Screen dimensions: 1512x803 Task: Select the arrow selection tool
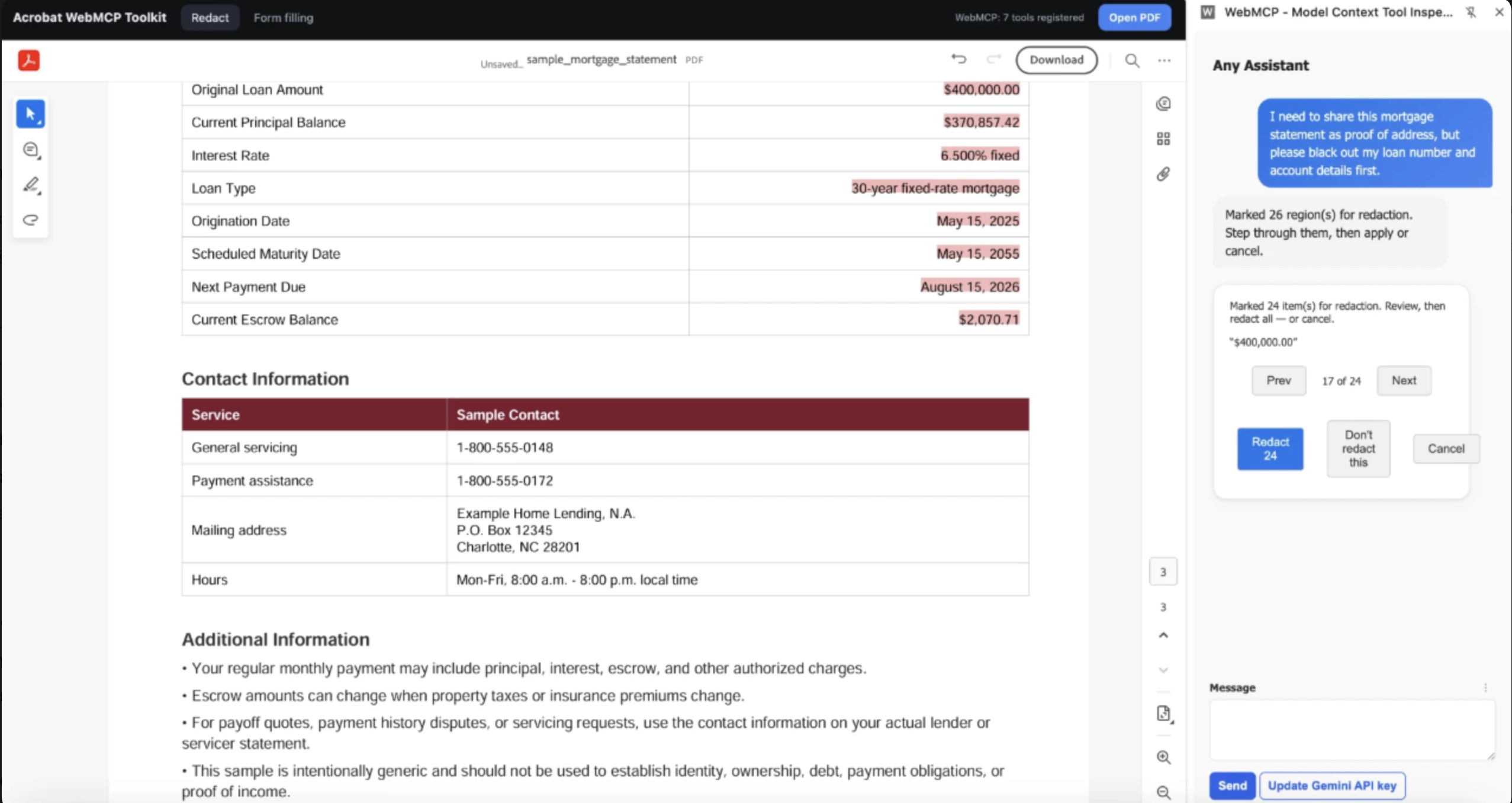coord(30,114)
